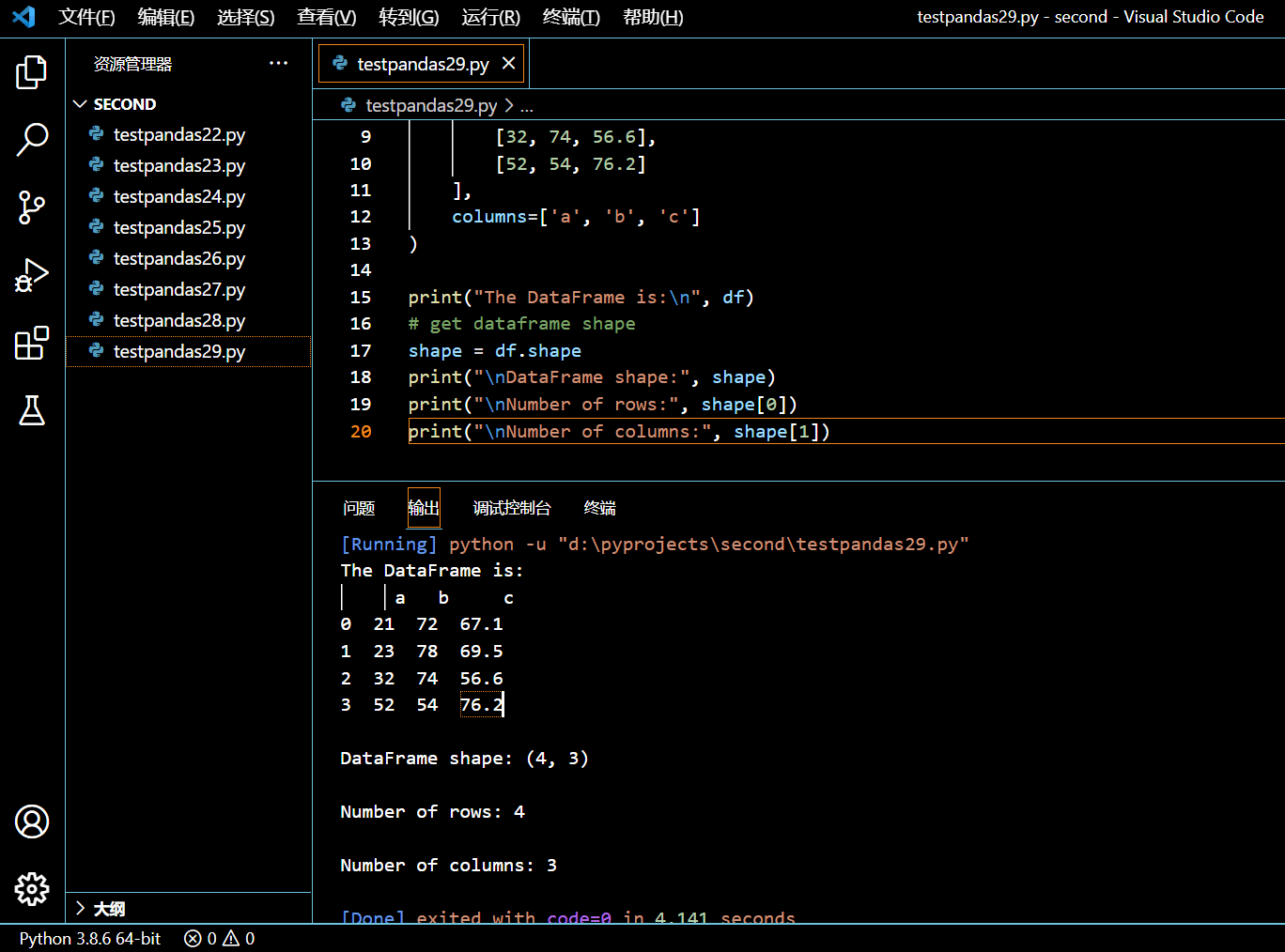Close the testpandas29.py editor tab
Image resolution: width=1285 pixels, height=952 pixels.
508,63
